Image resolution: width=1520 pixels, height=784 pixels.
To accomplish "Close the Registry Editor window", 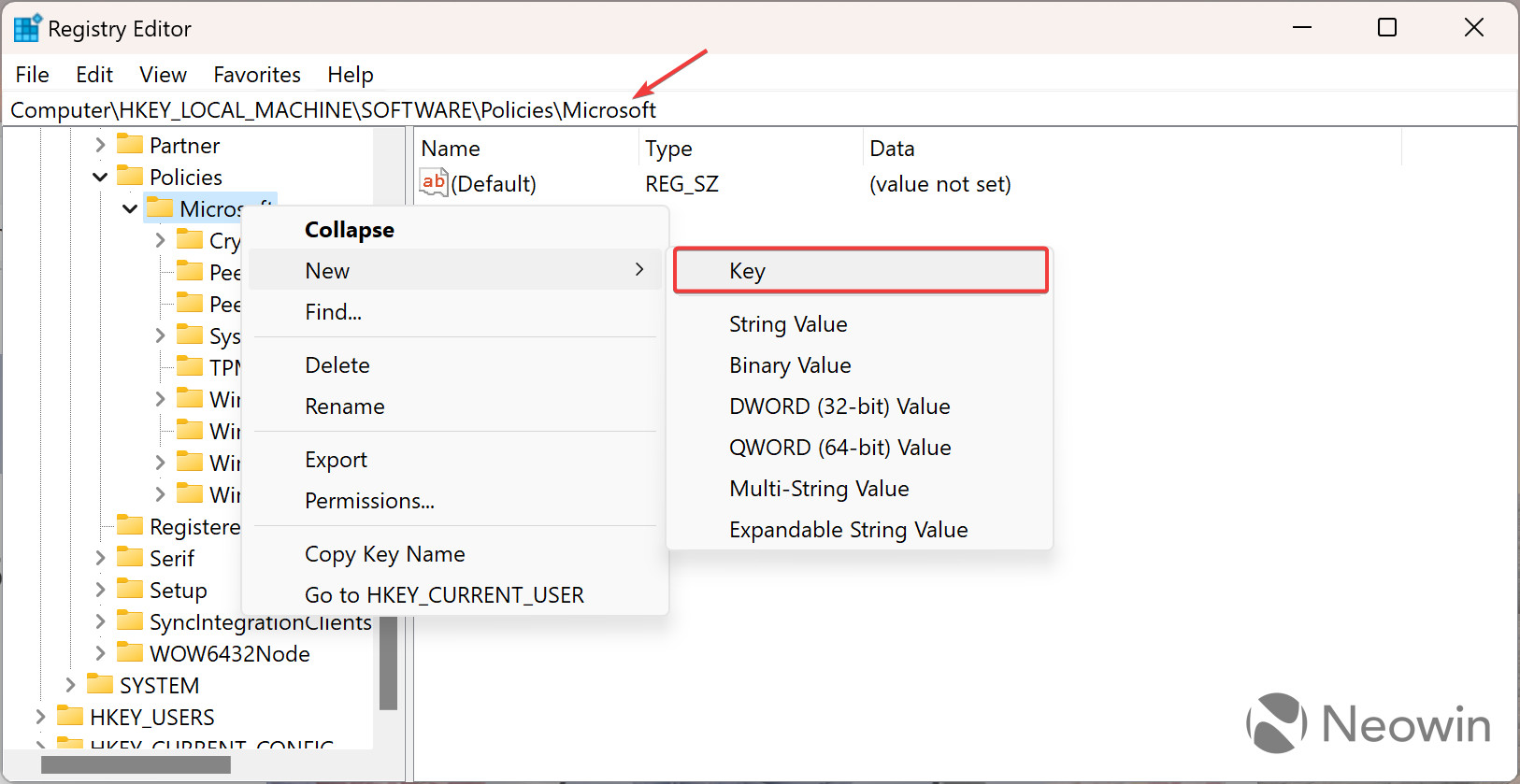I will click(x=1474, y=28).
